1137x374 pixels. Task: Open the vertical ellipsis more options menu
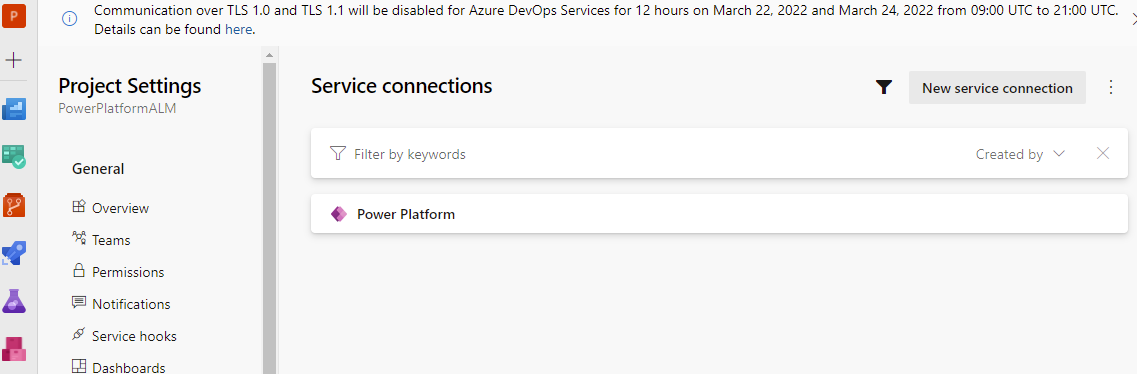pos(1111,87)
